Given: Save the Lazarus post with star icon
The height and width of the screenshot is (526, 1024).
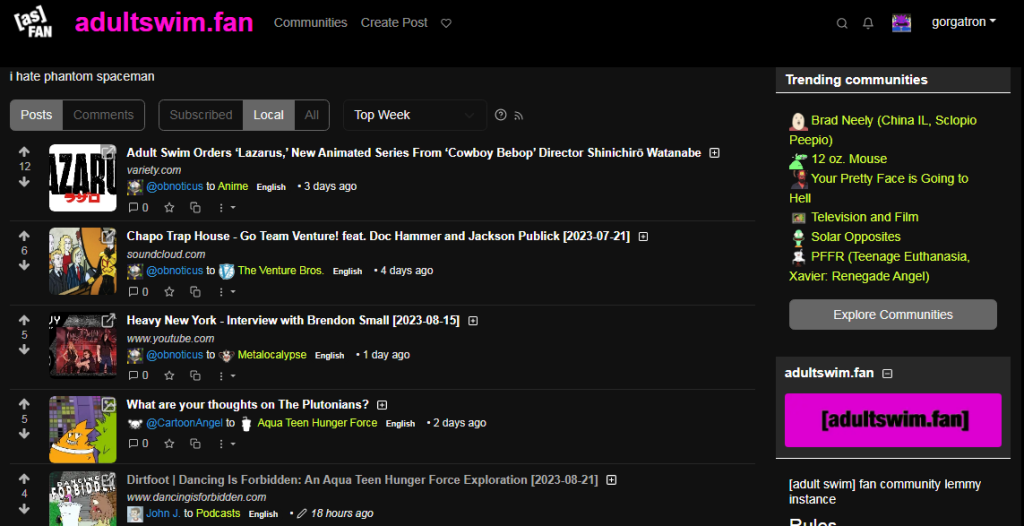Looking at the screenshot, I should pos(169,208).
